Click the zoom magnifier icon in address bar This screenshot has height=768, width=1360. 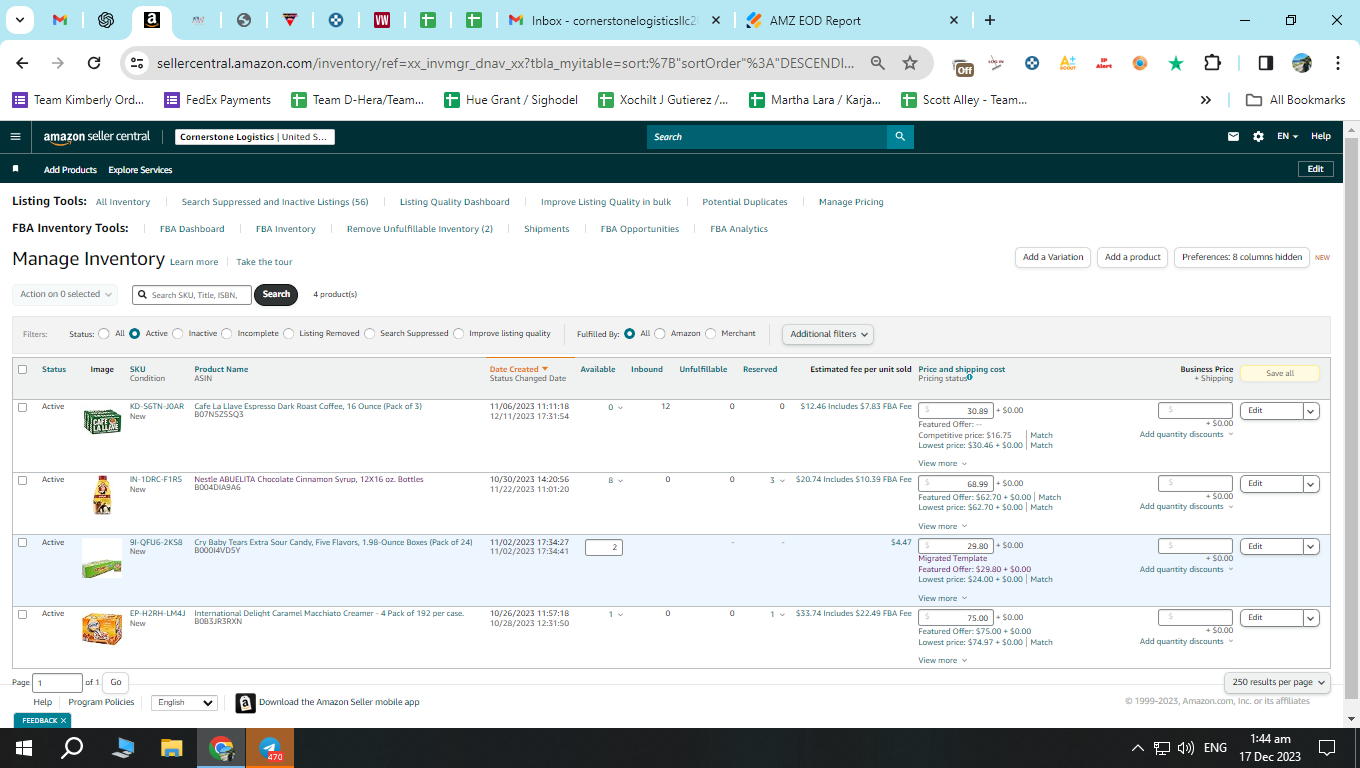878,63
